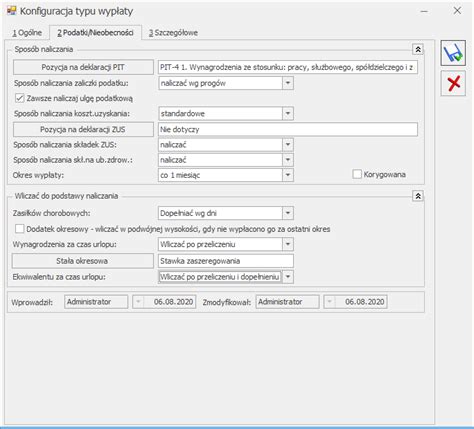The width and height of the screenshot is (474, 429).
Task: Open Wynagrodzenia za czas urlopu dropdown
Action: click(x=288, y=244)
